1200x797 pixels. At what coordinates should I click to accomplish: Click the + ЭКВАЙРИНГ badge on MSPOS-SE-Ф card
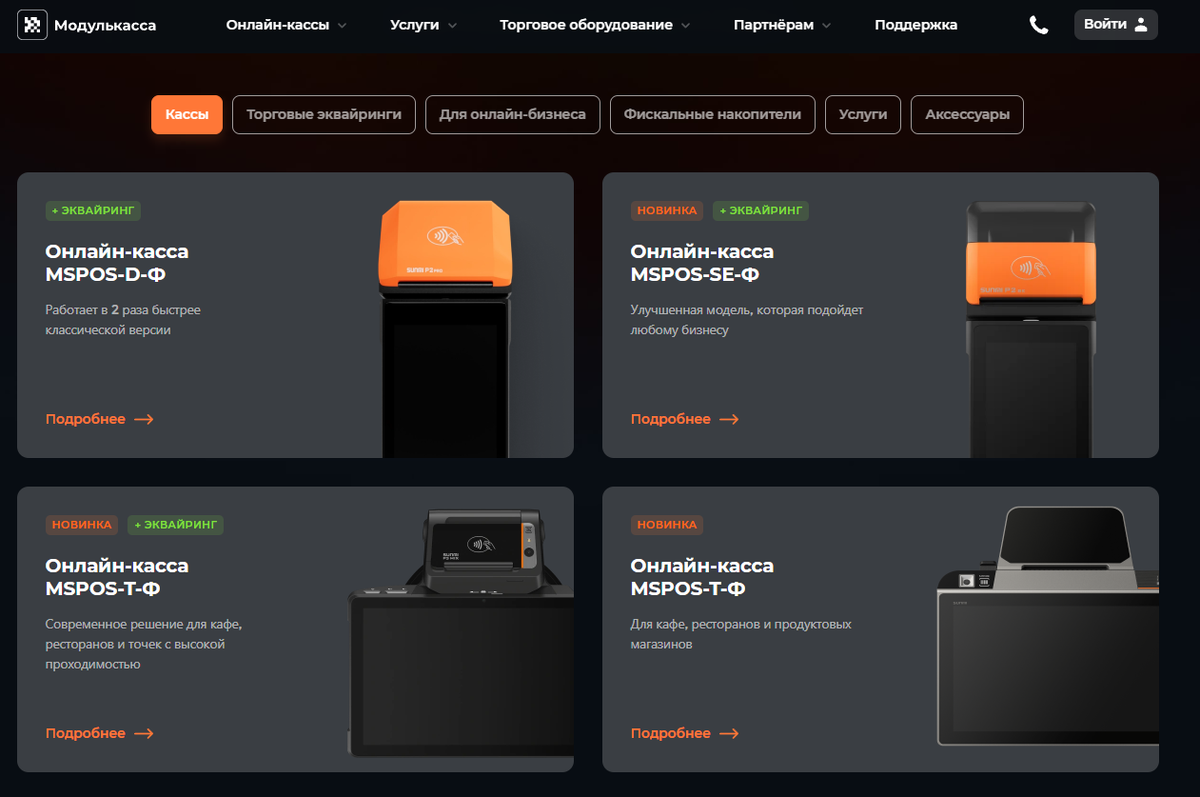[x=761, y=211]
